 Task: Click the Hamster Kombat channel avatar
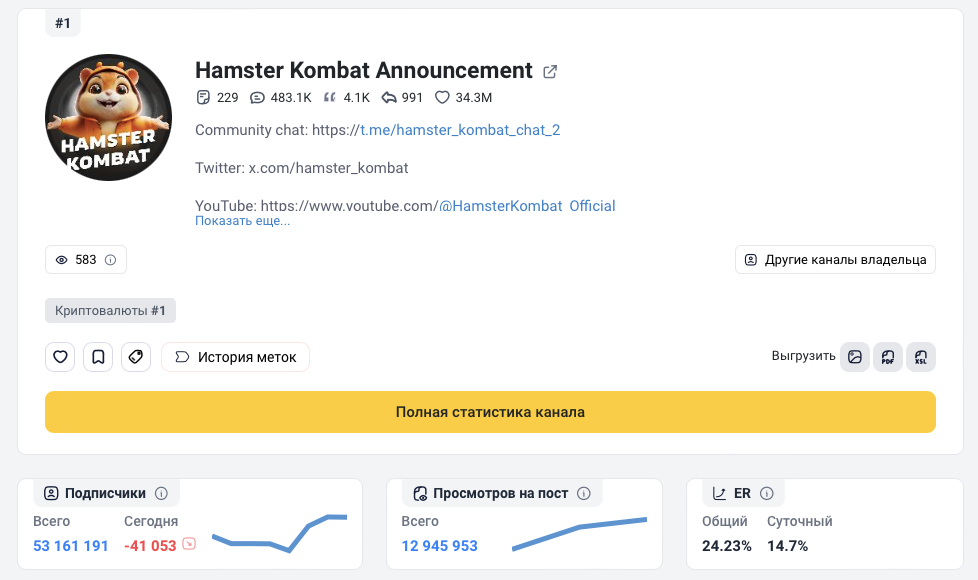[x=109, y=118]
